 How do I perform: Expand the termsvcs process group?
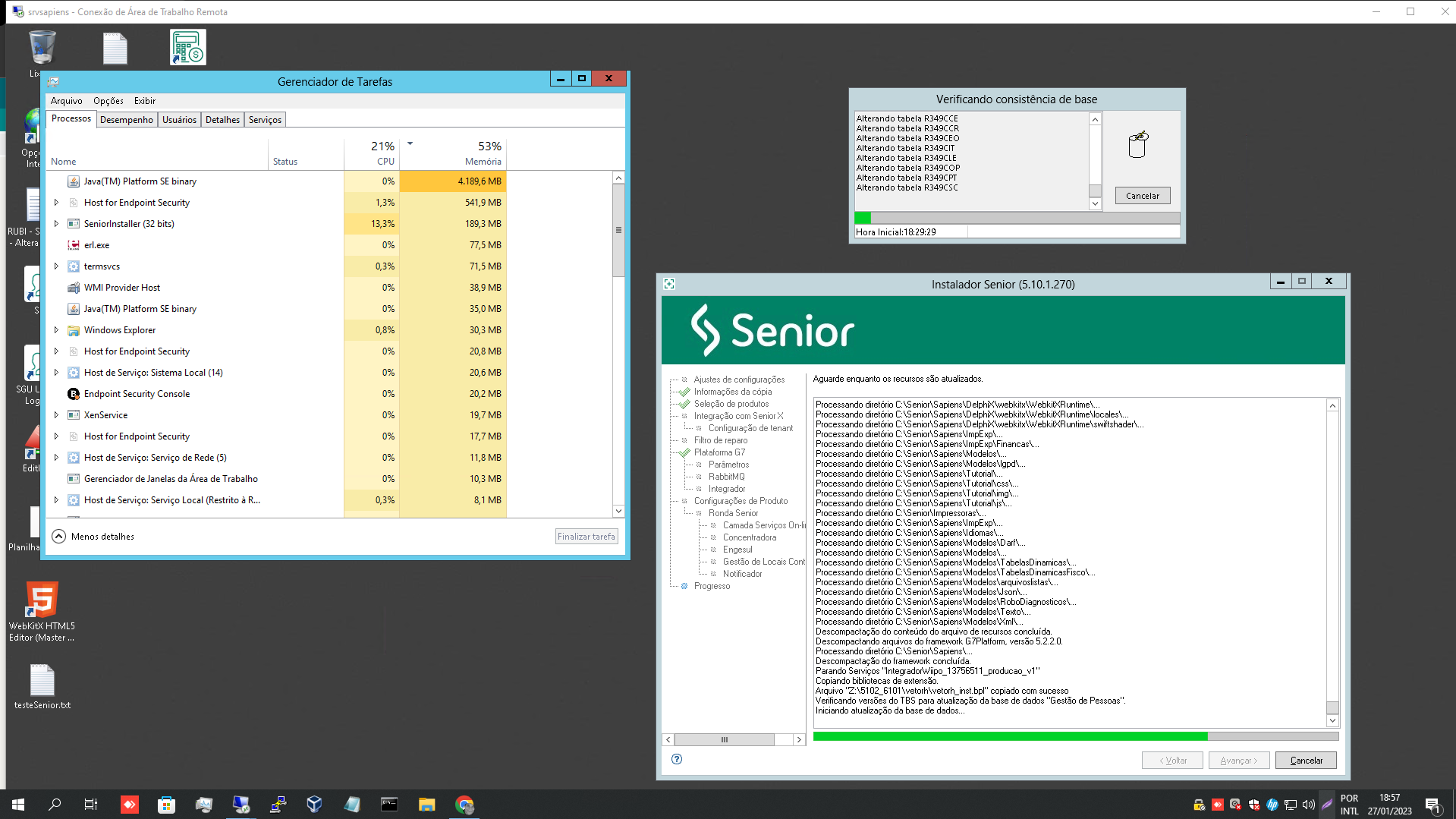click(56, 266)
